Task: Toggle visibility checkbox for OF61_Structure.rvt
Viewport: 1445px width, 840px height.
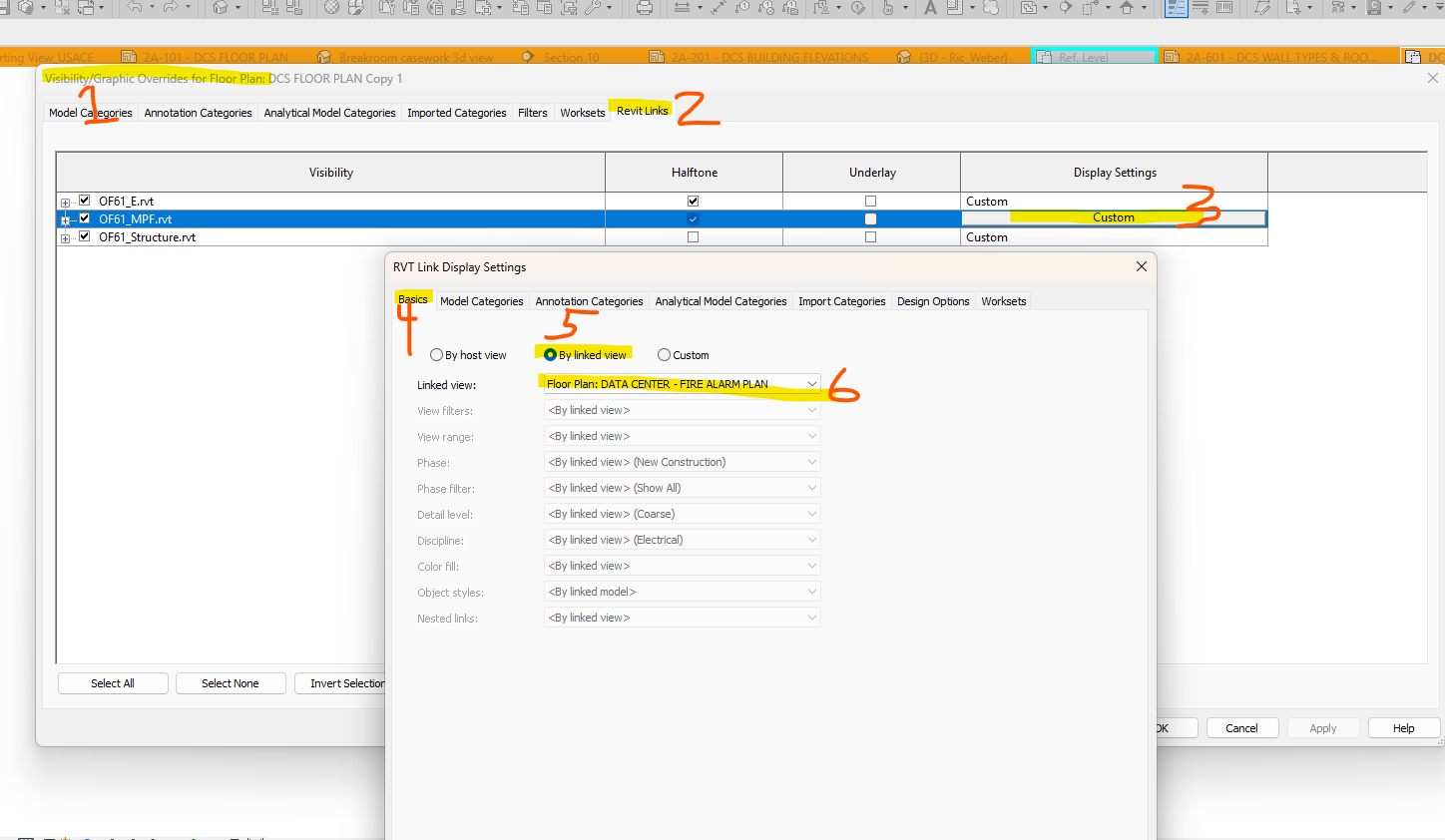Action: pyautogui.click(x=85, y=236)
